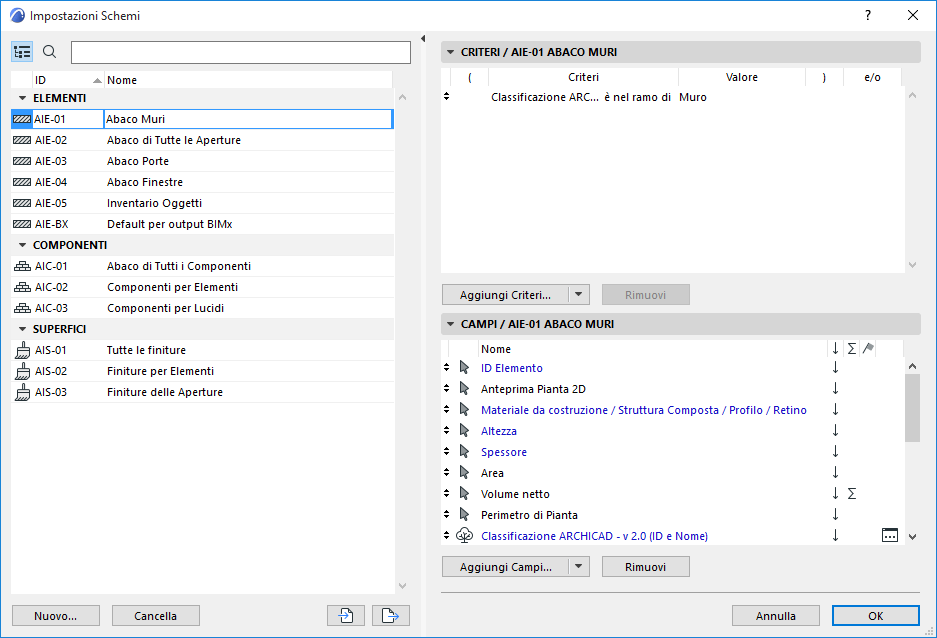Screen dimensions: 937x638
Task: Select the Altezza field
Action: click(498, 431)
